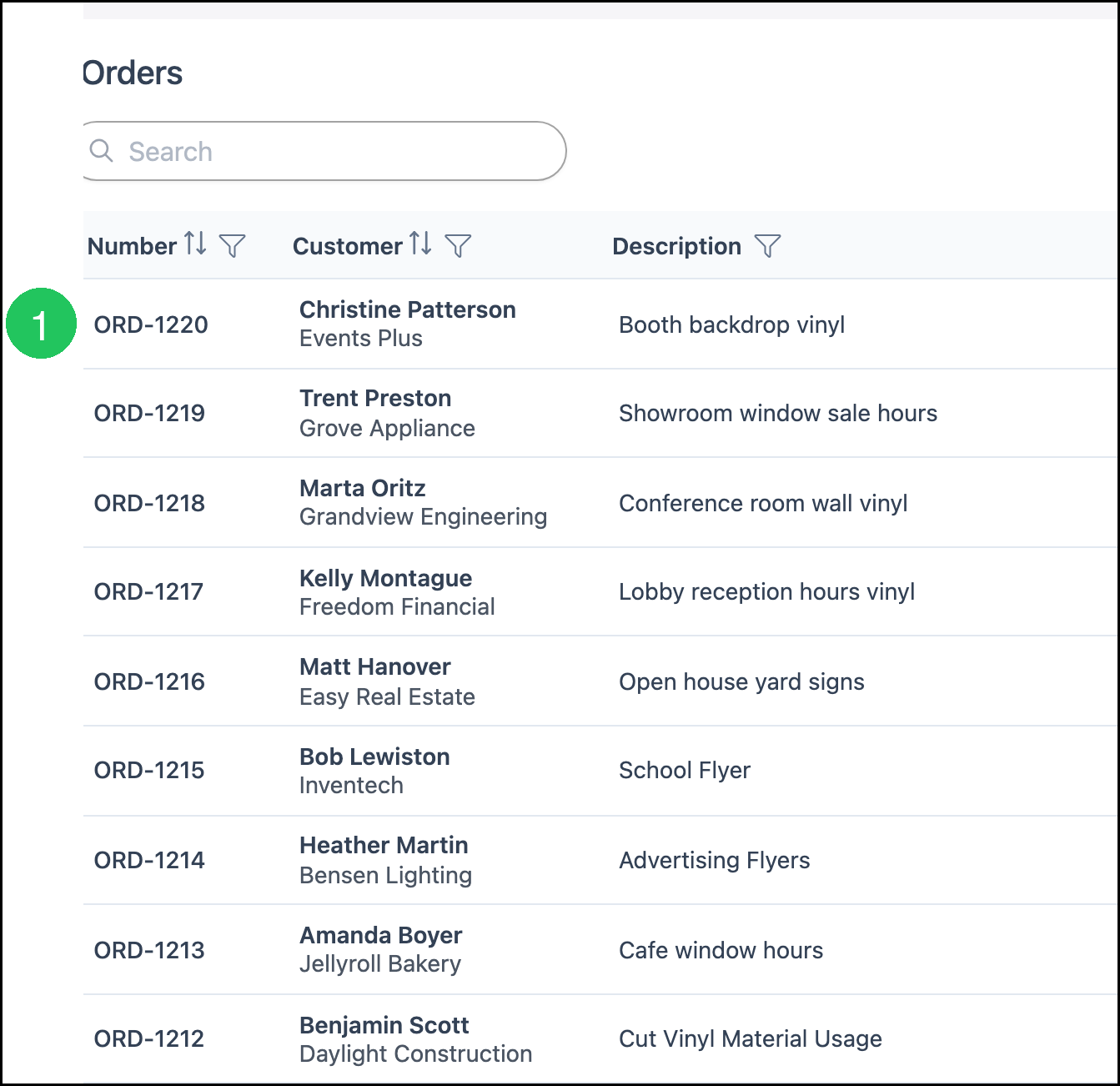Click the Daylight Construction company name

(416, 1054)
